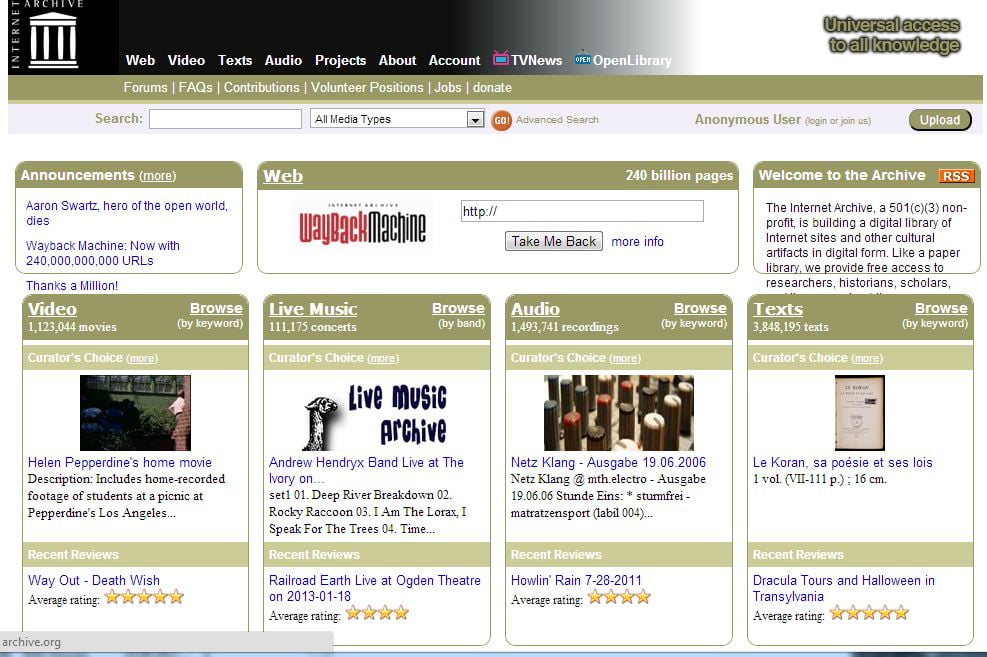Focus the Wayback Machine URL field
This screenshot has height=657, width=987.
point(581,211)
